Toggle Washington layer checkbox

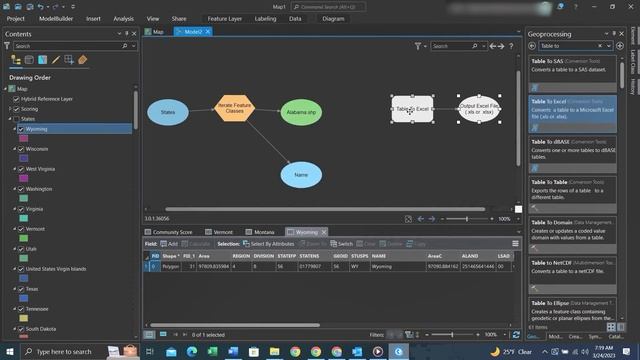(x=21, y=189)
